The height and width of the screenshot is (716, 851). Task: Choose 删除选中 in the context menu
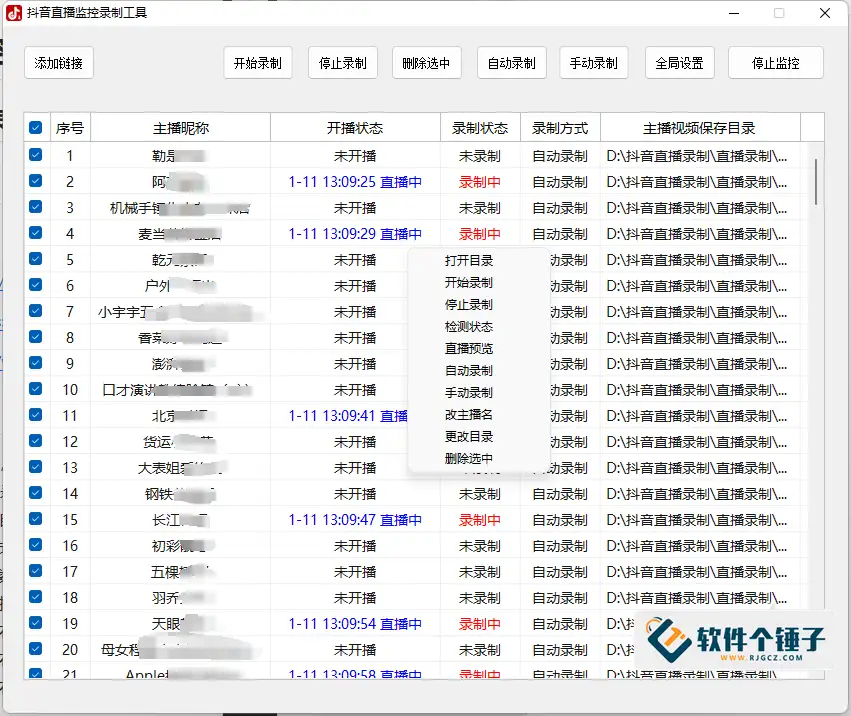tap(469, 459)
